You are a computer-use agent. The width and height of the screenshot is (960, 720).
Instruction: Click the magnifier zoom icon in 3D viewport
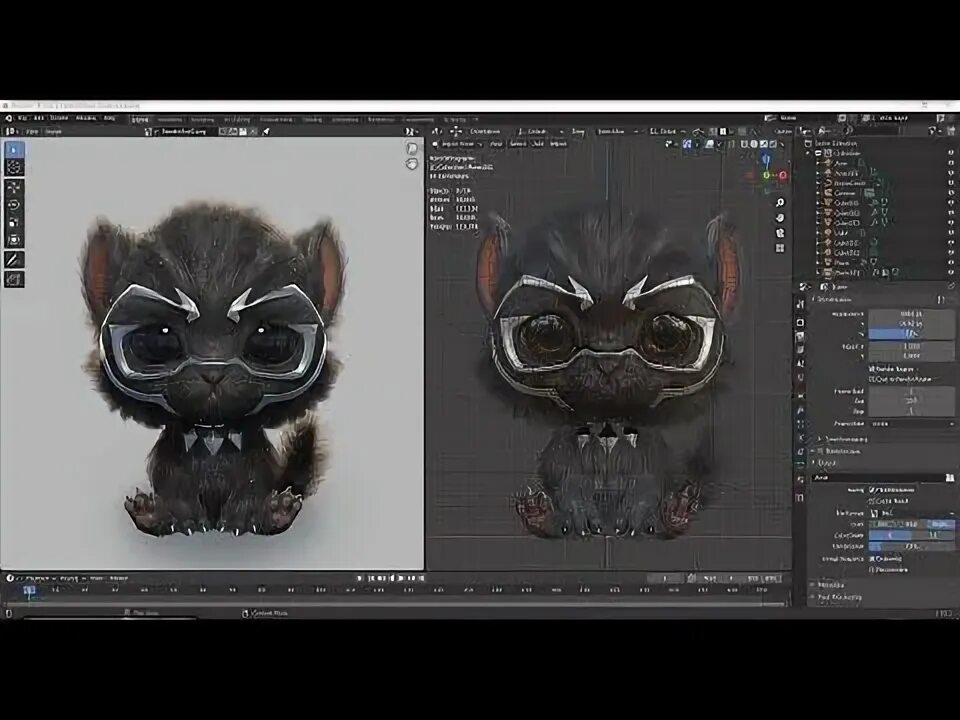click(x=780, y=203)
